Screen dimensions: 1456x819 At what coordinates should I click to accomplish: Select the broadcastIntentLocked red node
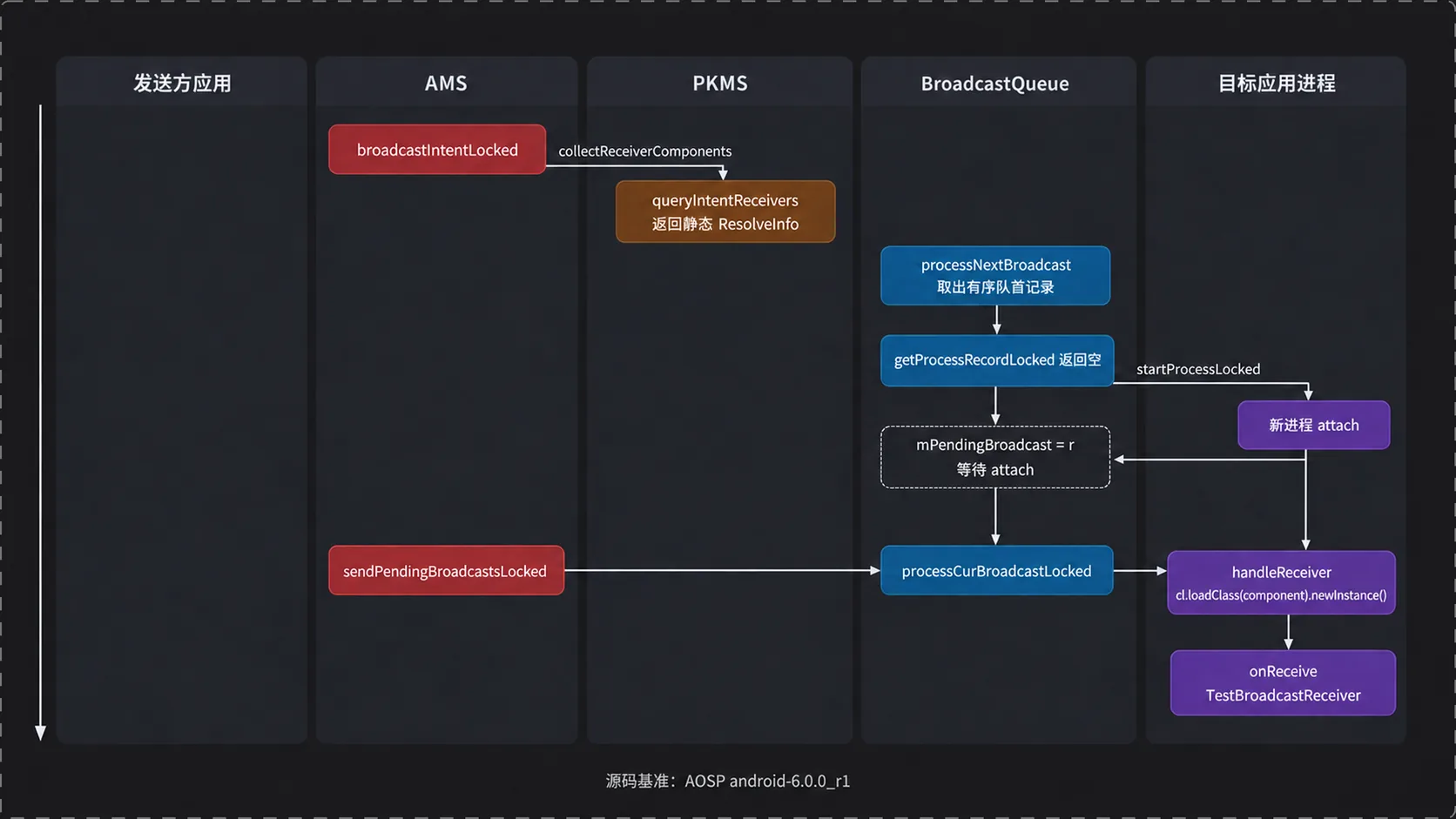click(x=437, y=150)
